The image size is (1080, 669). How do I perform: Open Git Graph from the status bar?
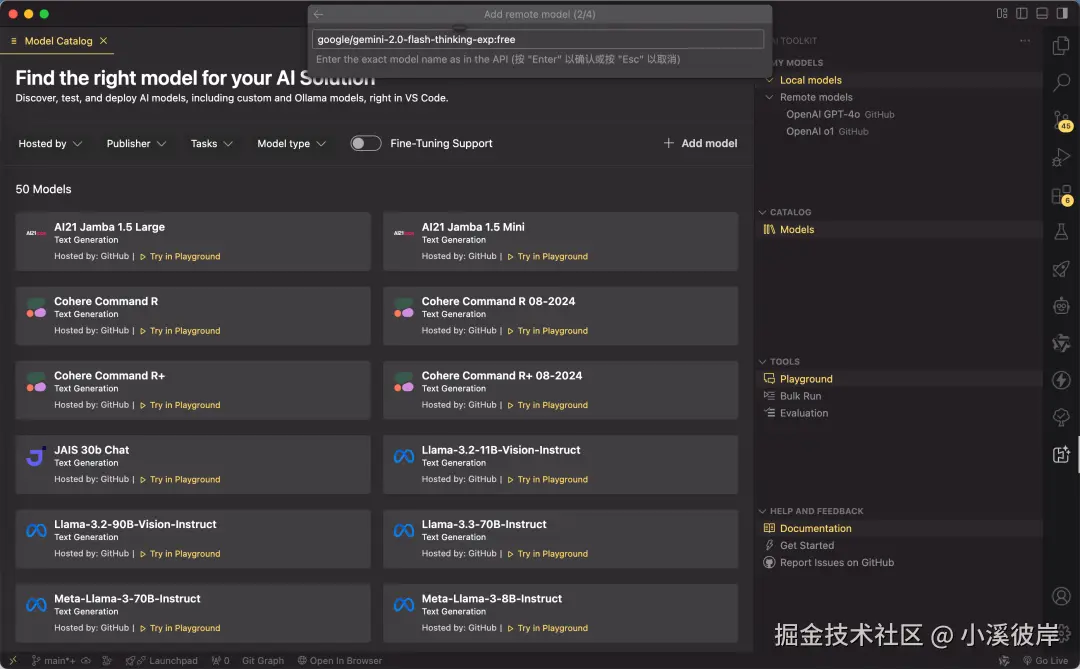tap(262, 661)
